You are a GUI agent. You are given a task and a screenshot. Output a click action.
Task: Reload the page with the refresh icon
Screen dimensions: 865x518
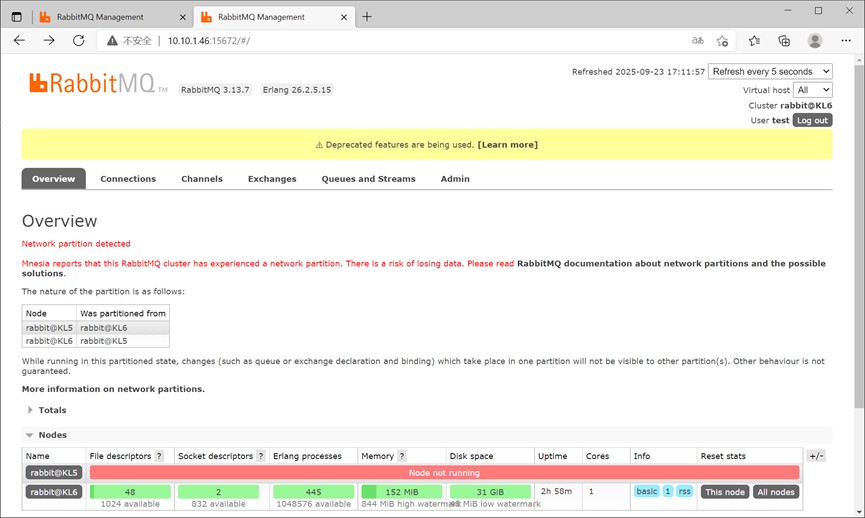coord(79,40)
